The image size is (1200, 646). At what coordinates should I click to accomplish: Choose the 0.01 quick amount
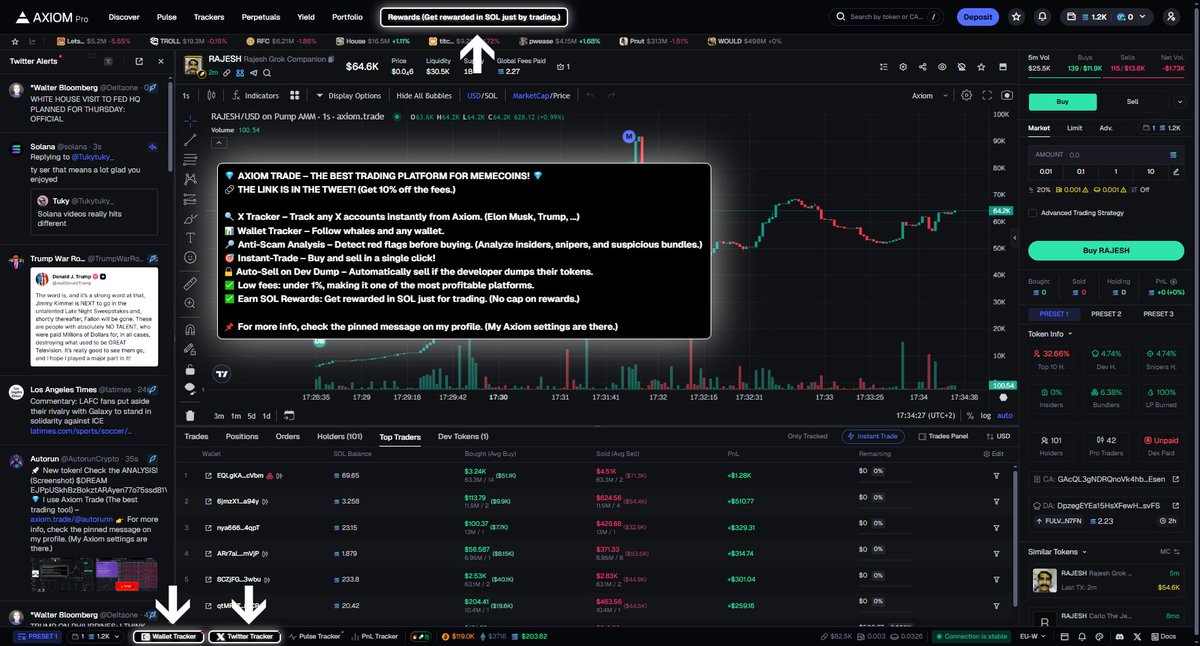tap(1047, 171)
